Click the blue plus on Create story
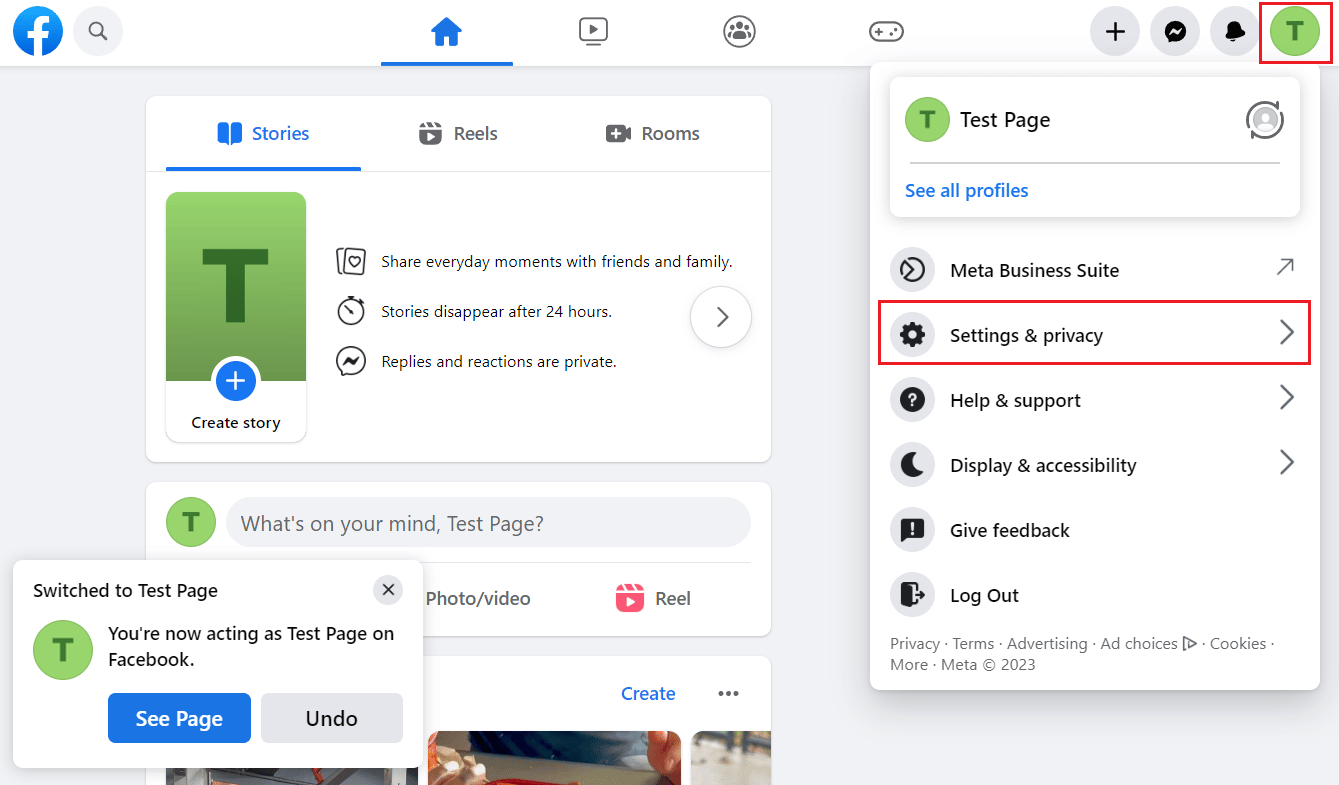 coord(236,381)
